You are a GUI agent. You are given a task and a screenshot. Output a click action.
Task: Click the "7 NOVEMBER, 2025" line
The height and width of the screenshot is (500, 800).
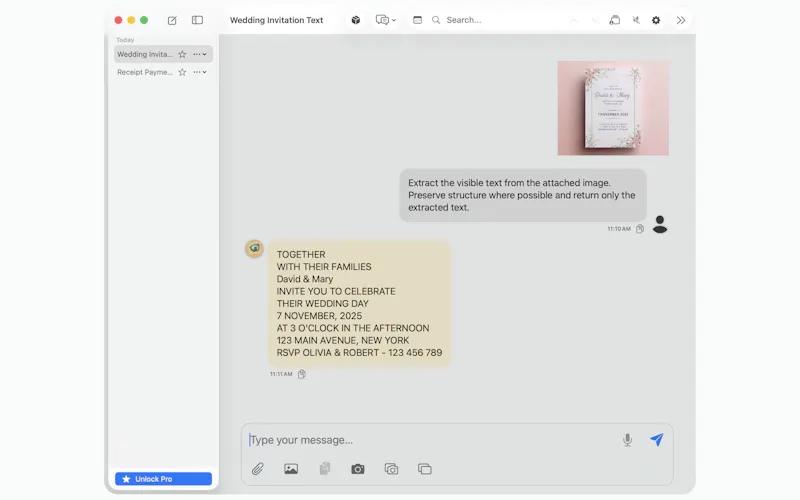(x=319, y=316)
